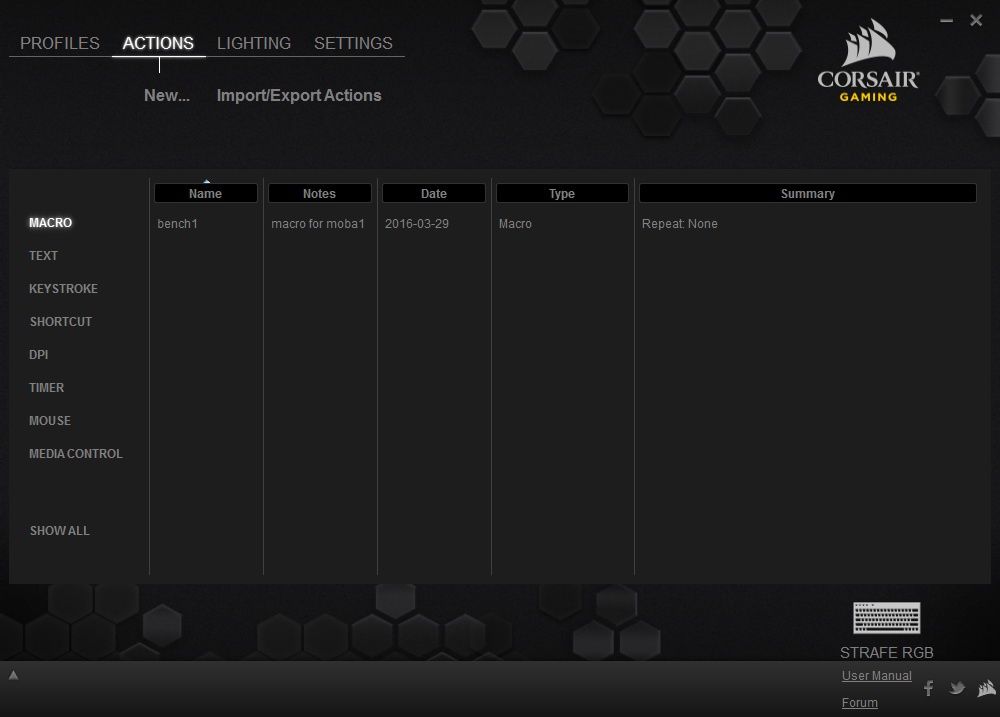1000x717 pixels.
Task: Open Corsair Facebook page icon
Action: (x=929, y=688)
